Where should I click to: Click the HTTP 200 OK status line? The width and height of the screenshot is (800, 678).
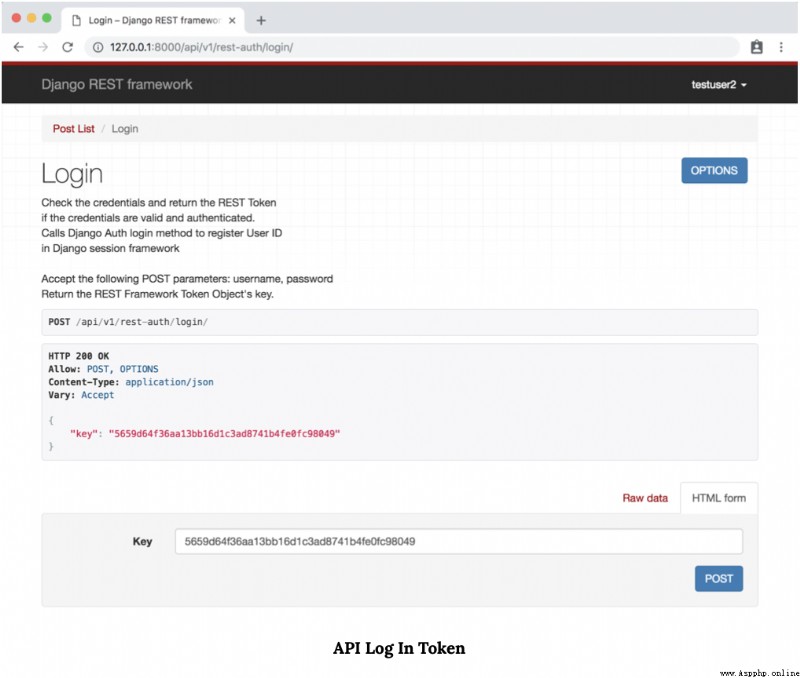79,356
